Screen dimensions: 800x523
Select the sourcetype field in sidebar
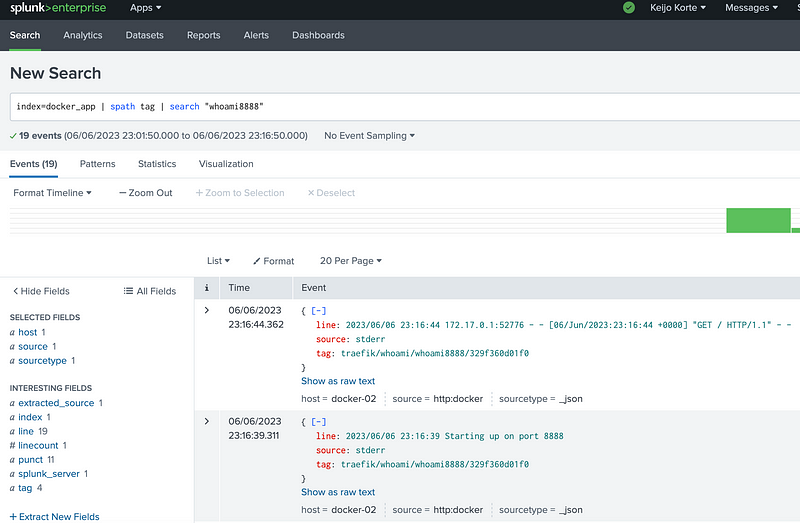pyautogui.click(x=42, y=360)
